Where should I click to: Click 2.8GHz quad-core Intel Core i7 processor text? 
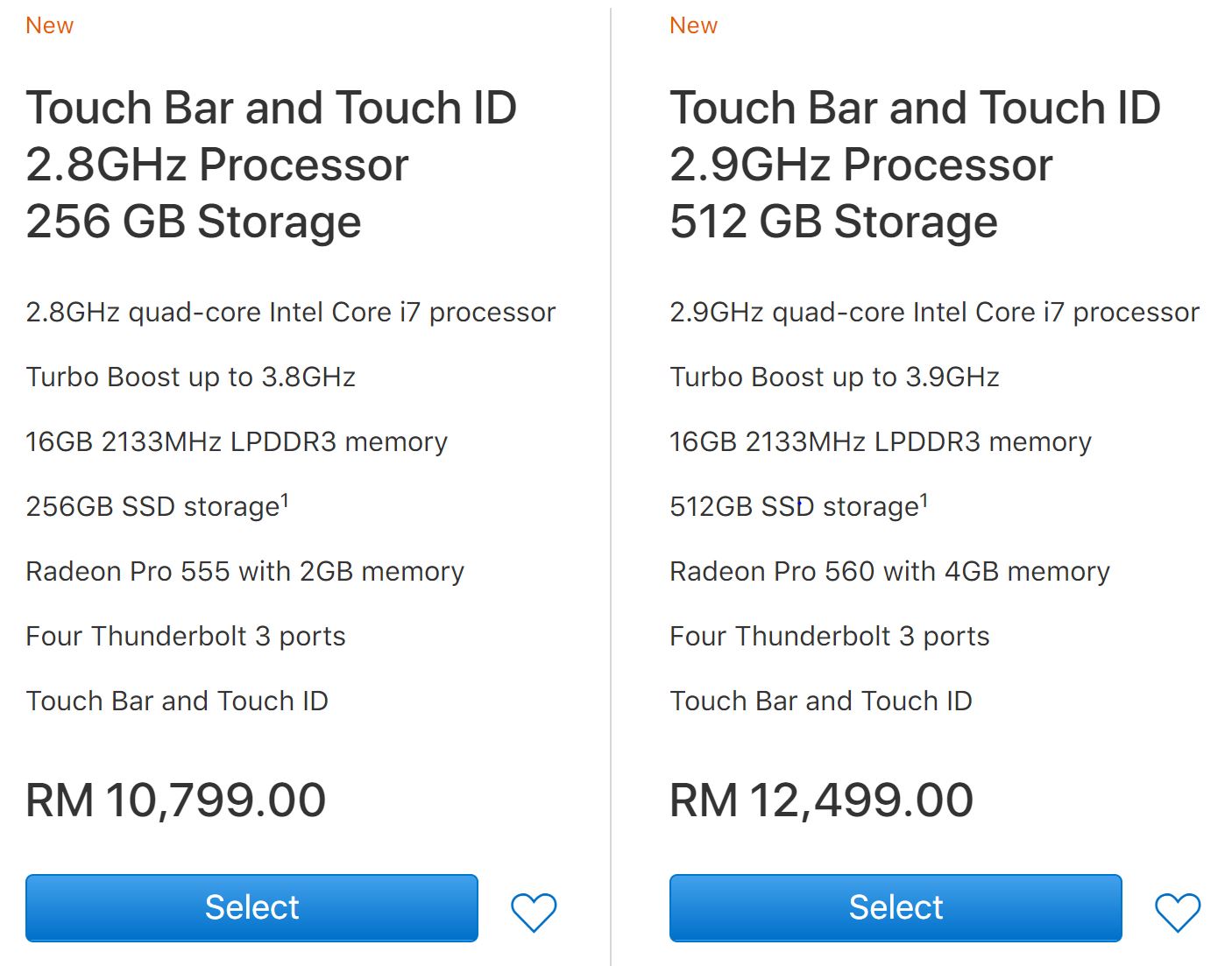tap(290, 312)
